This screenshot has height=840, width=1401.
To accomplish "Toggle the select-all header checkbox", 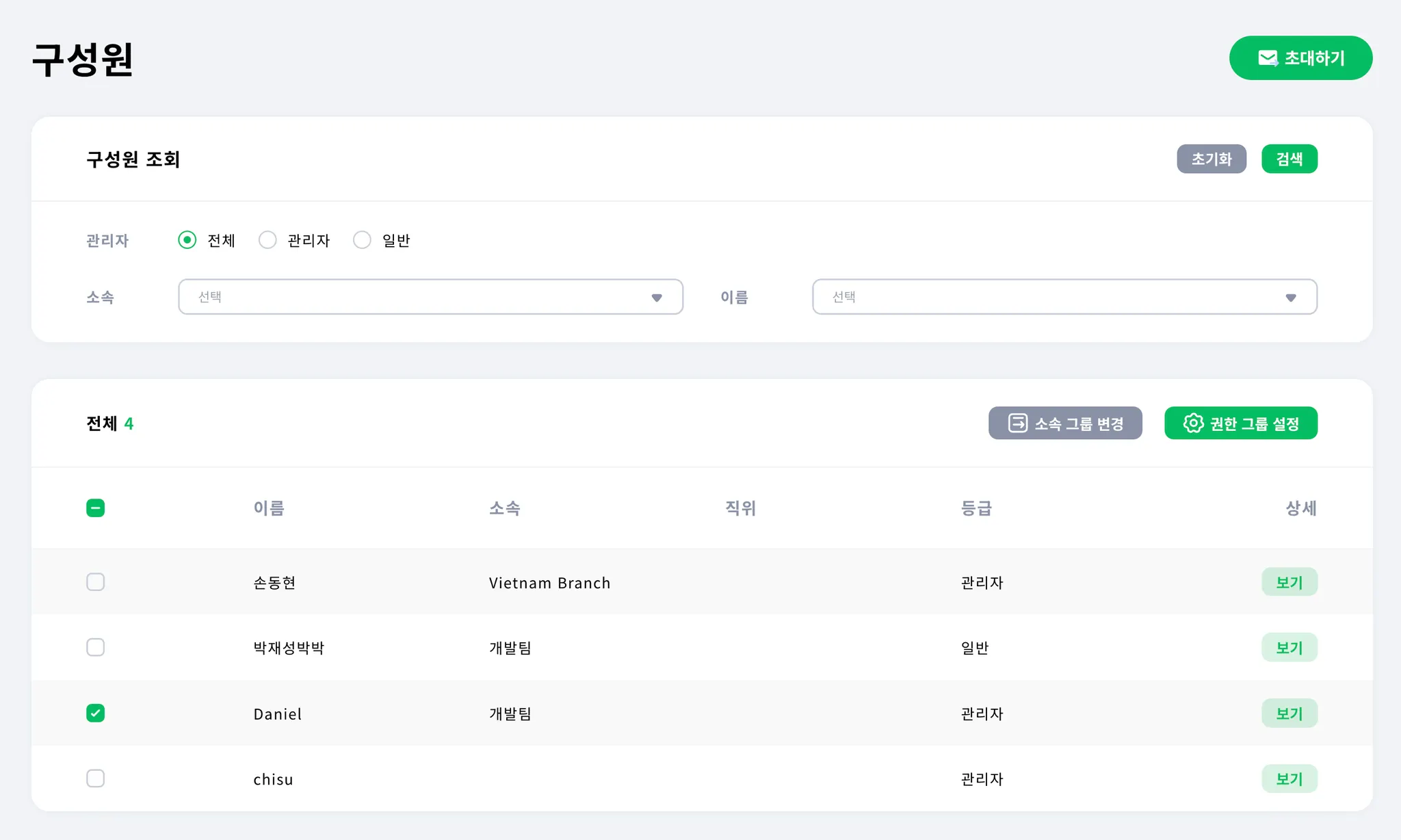I will [x=96, y=508].
